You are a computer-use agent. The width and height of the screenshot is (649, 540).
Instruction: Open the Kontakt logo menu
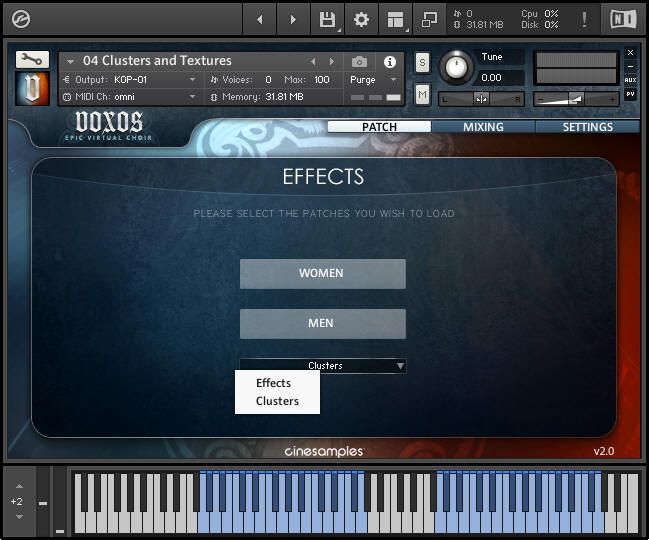21,19
